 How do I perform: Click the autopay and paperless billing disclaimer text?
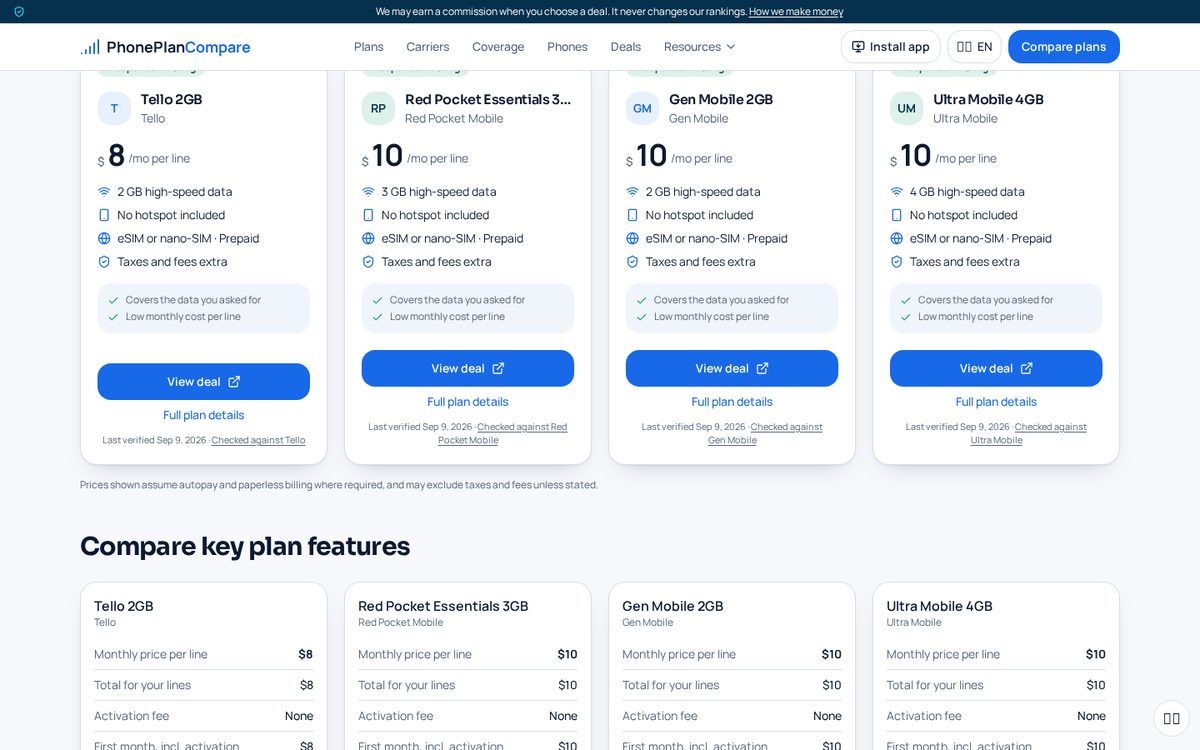(339, 485)
